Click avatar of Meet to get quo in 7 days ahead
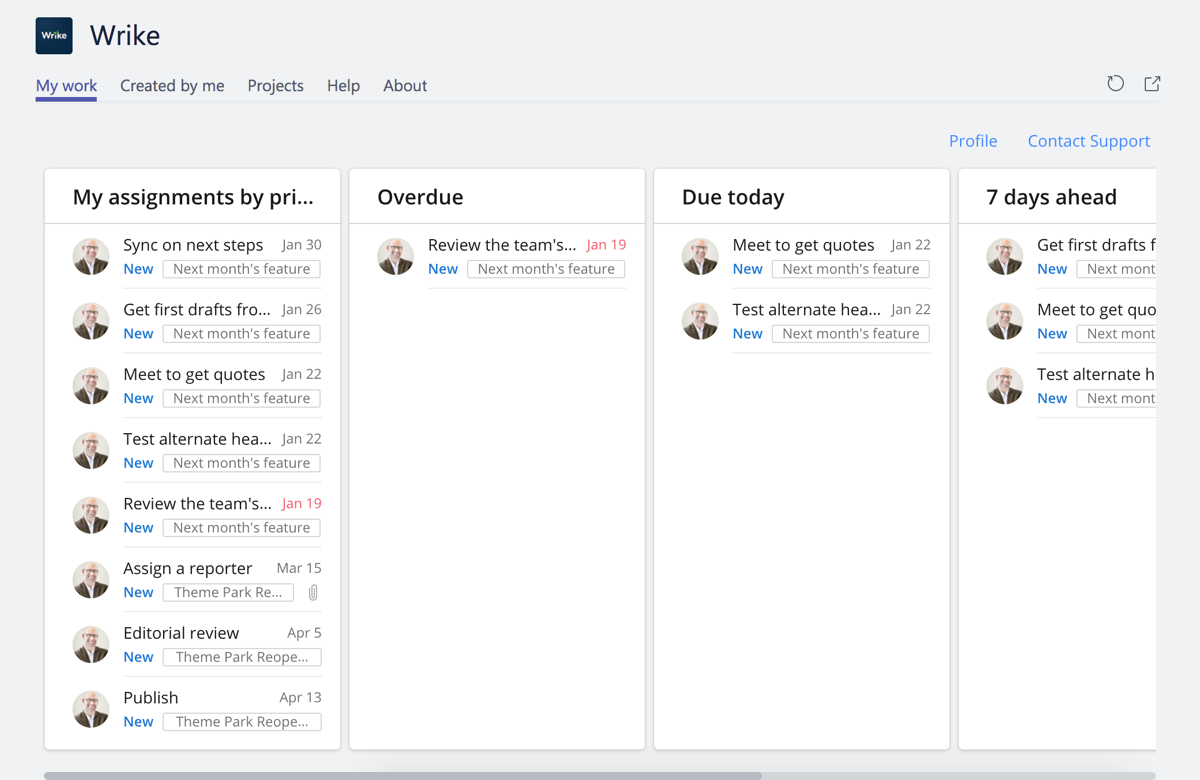This screenshot has height=780, width=1200. [x=1005, y=321]
